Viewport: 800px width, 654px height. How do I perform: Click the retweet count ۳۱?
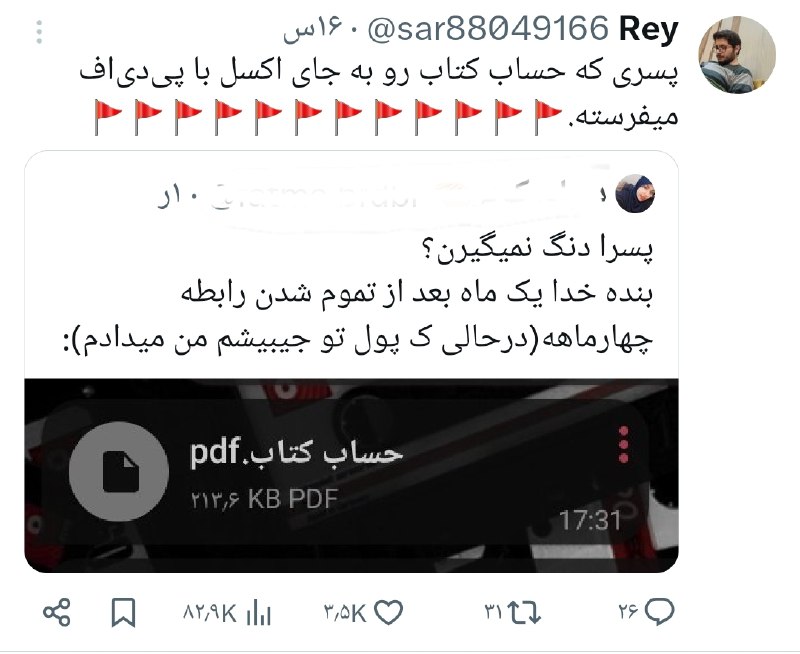point(493,612)
